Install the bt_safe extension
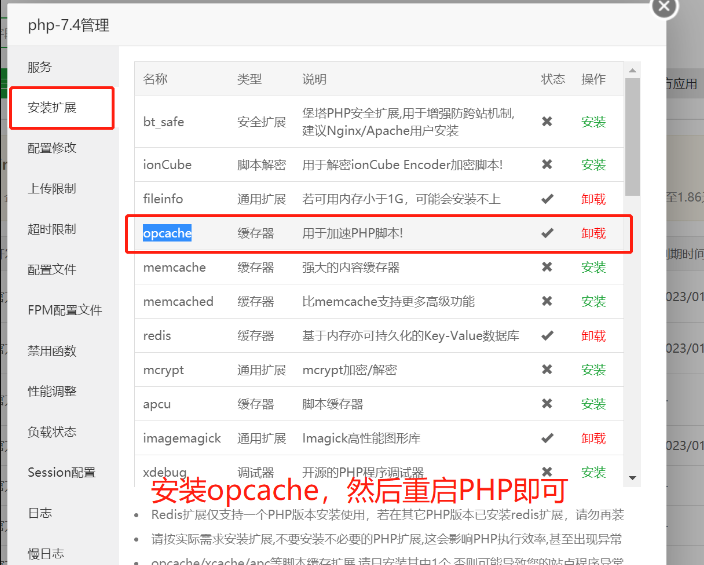The height and width of the screenshot is (565, 704). (x=594, y=122)
